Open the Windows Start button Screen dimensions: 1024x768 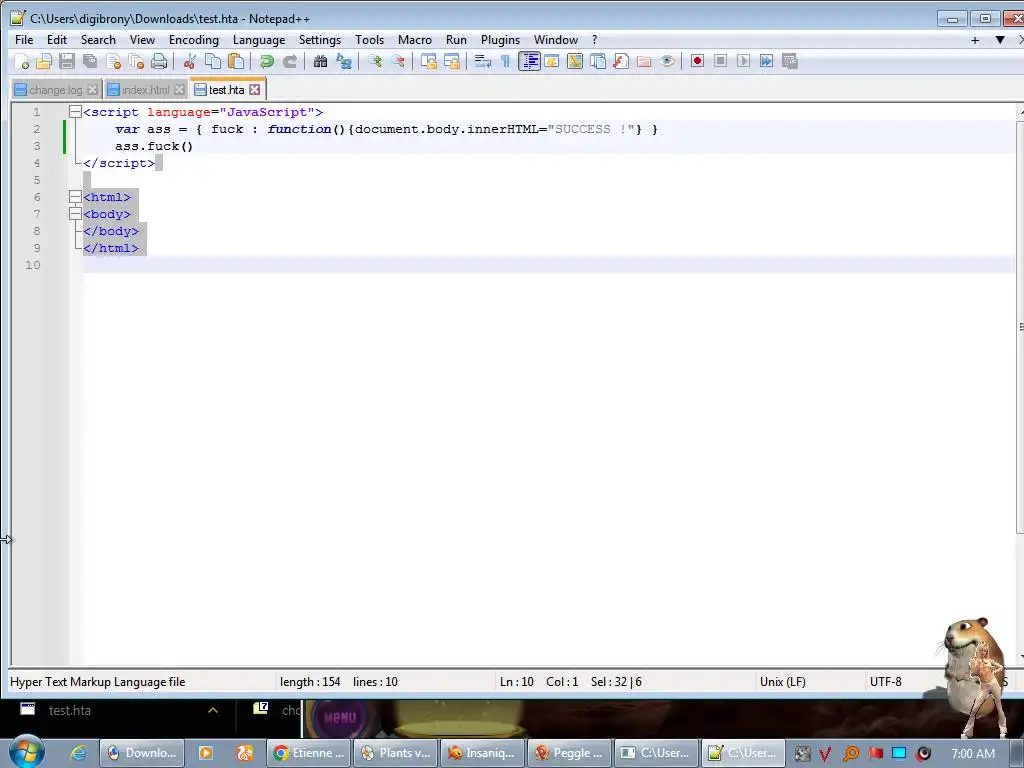point(26,752)
